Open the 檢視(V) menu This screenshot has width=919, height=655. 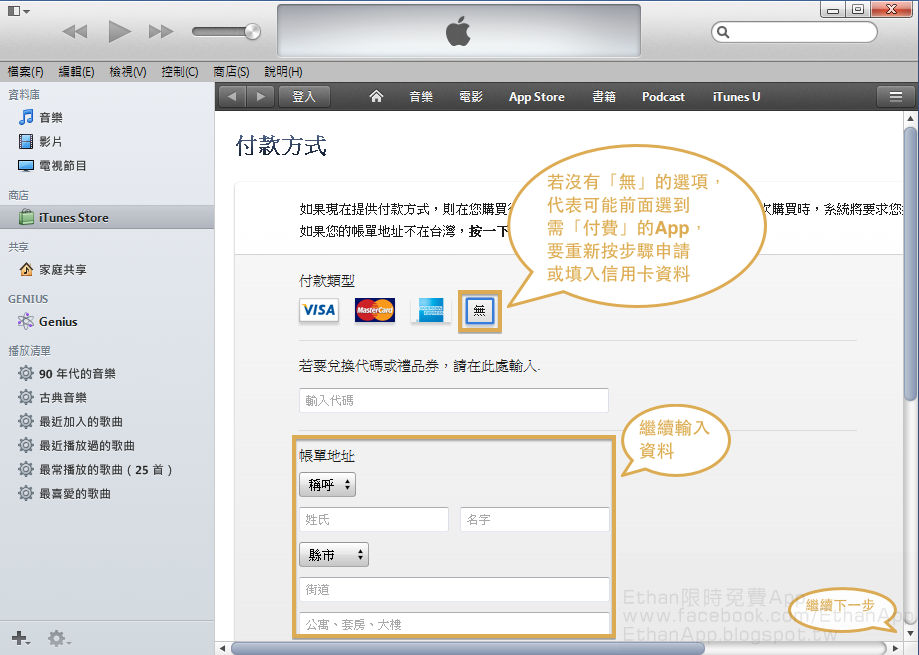pos(128,71)
